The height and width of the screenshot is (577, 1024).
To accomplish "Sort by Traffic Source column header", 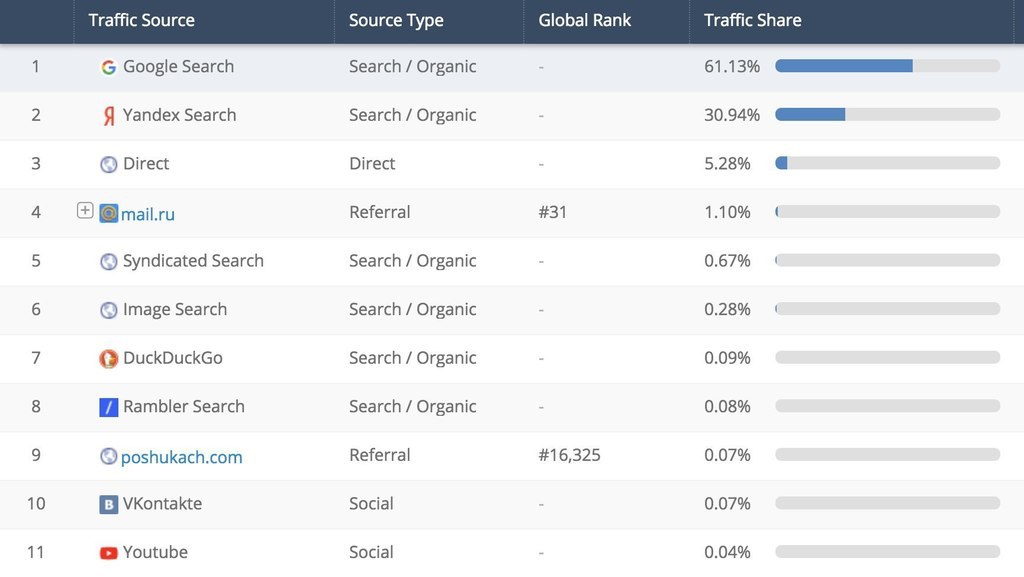I will pos(141,20).
